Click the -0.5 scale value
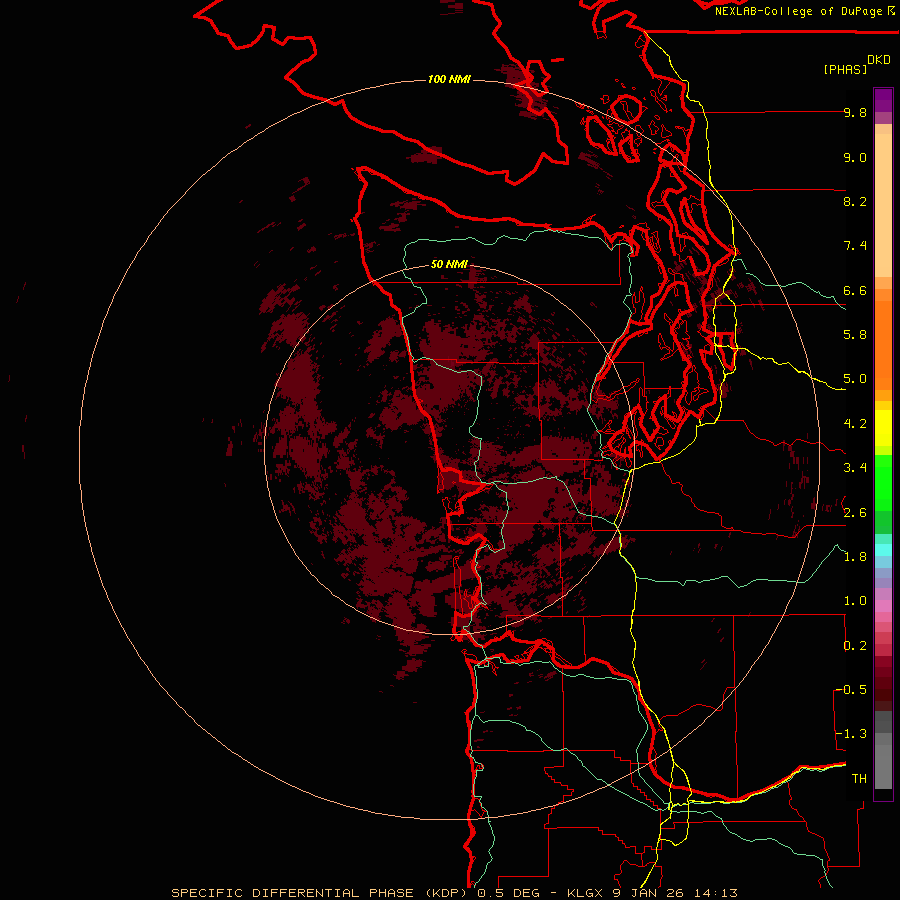Viewport: 900px width, 900px height. pyautogui.click(x=851, y=690)
